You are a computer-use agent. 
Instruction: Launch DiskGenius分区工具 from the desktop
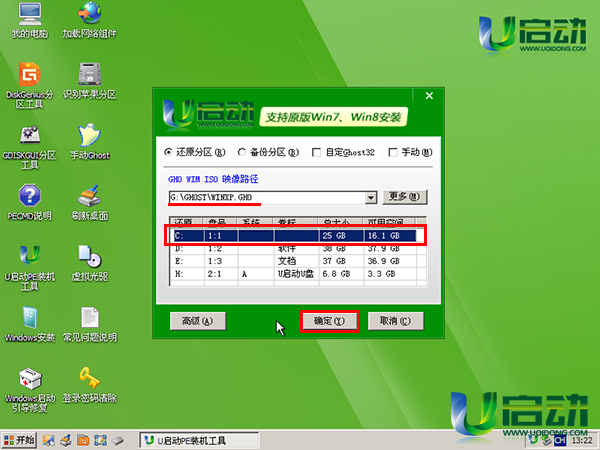pyautogui.click(x=30, y=85)
